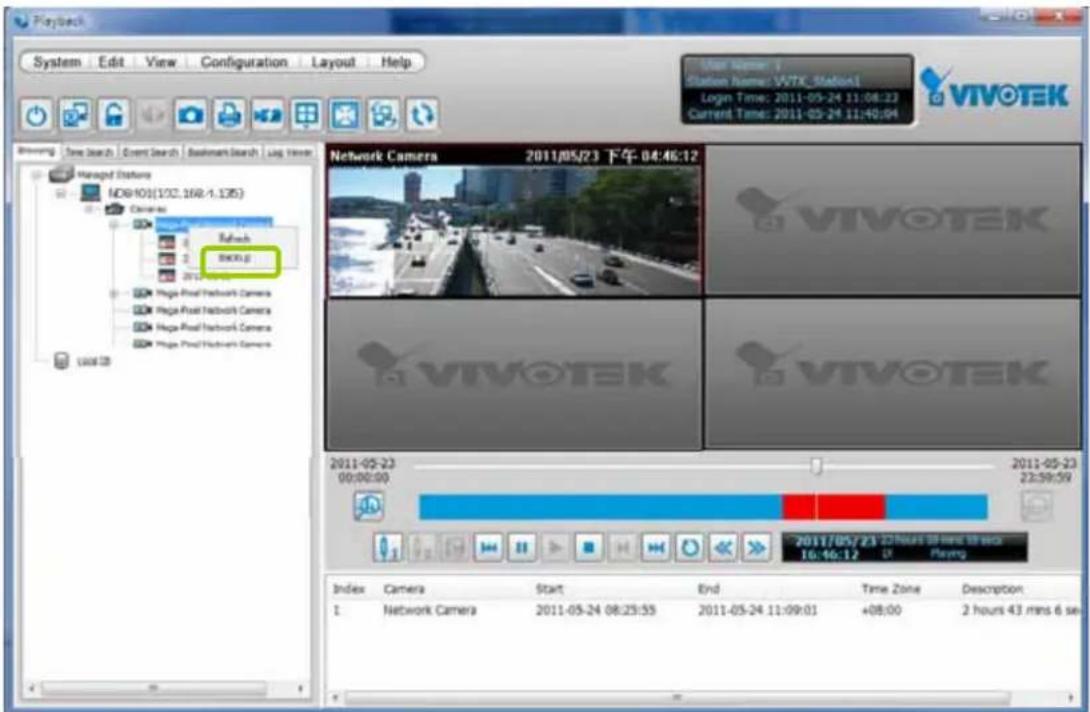
Task: Stop the playback with the square button
Action: [589, 548]
